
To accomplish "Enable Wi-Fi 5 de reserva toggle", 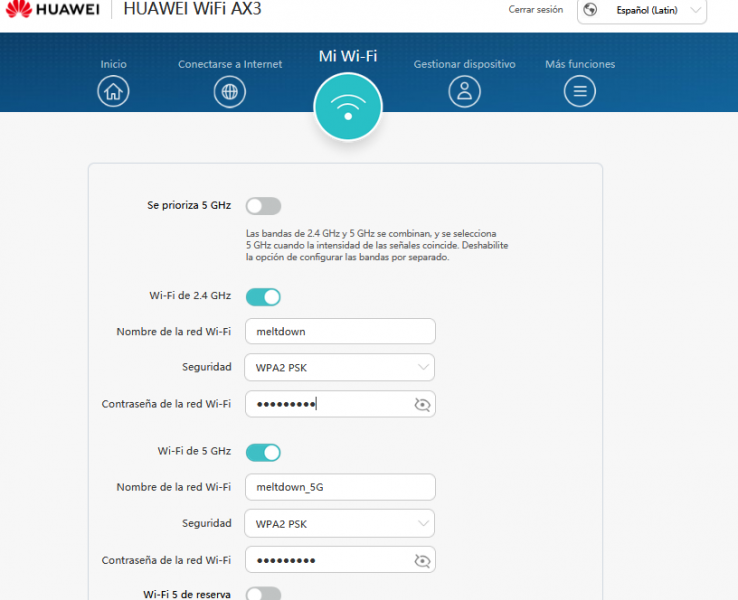I will (263, 594).
